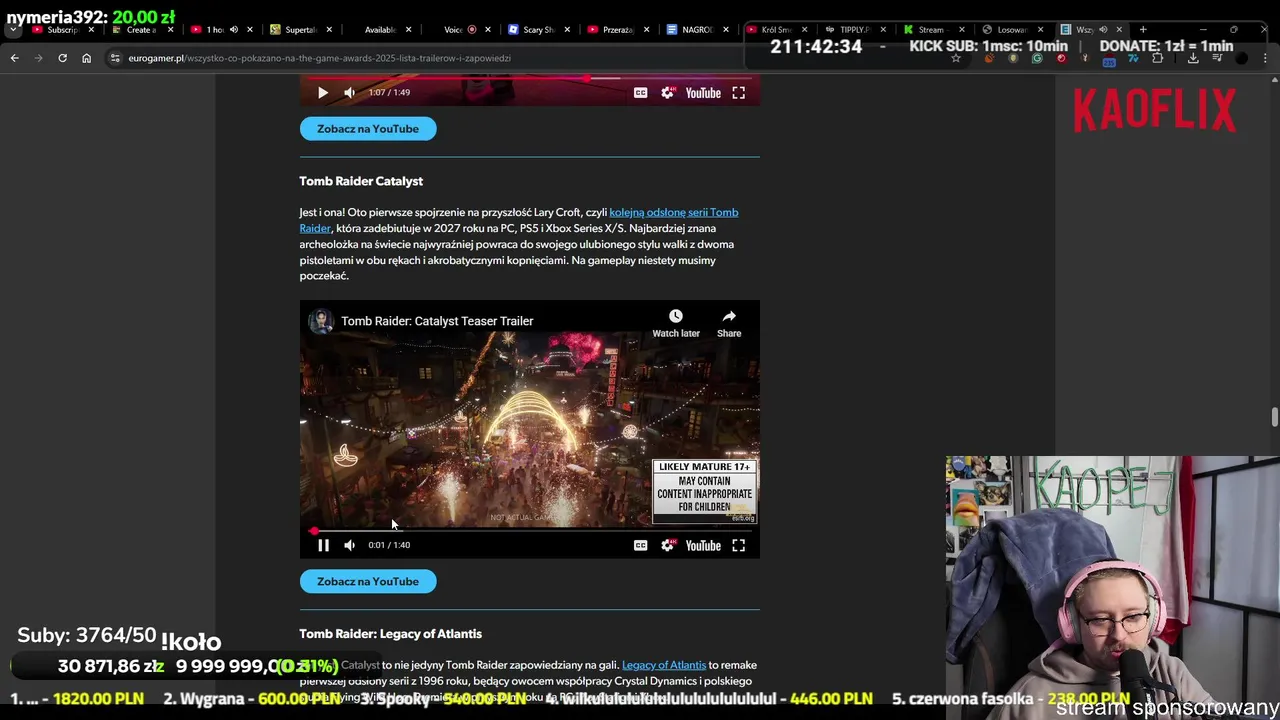Open browser extensions puzzle icon
Screen dimensions: 1280x720
click(x=1158, y=58)
